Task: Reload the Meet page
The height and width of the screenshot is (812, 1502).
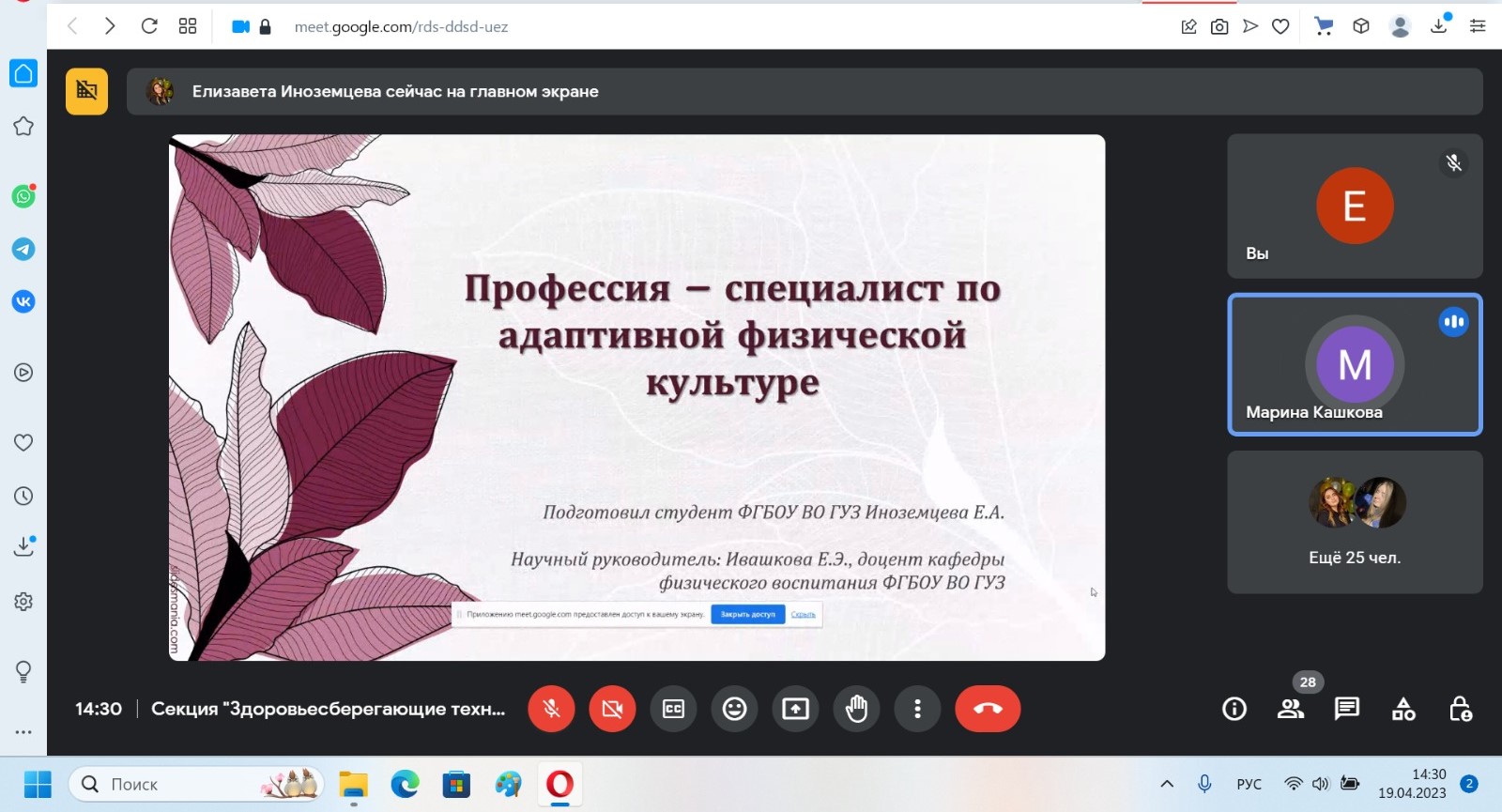Action: pyautogui.click(x=148, y=26)
